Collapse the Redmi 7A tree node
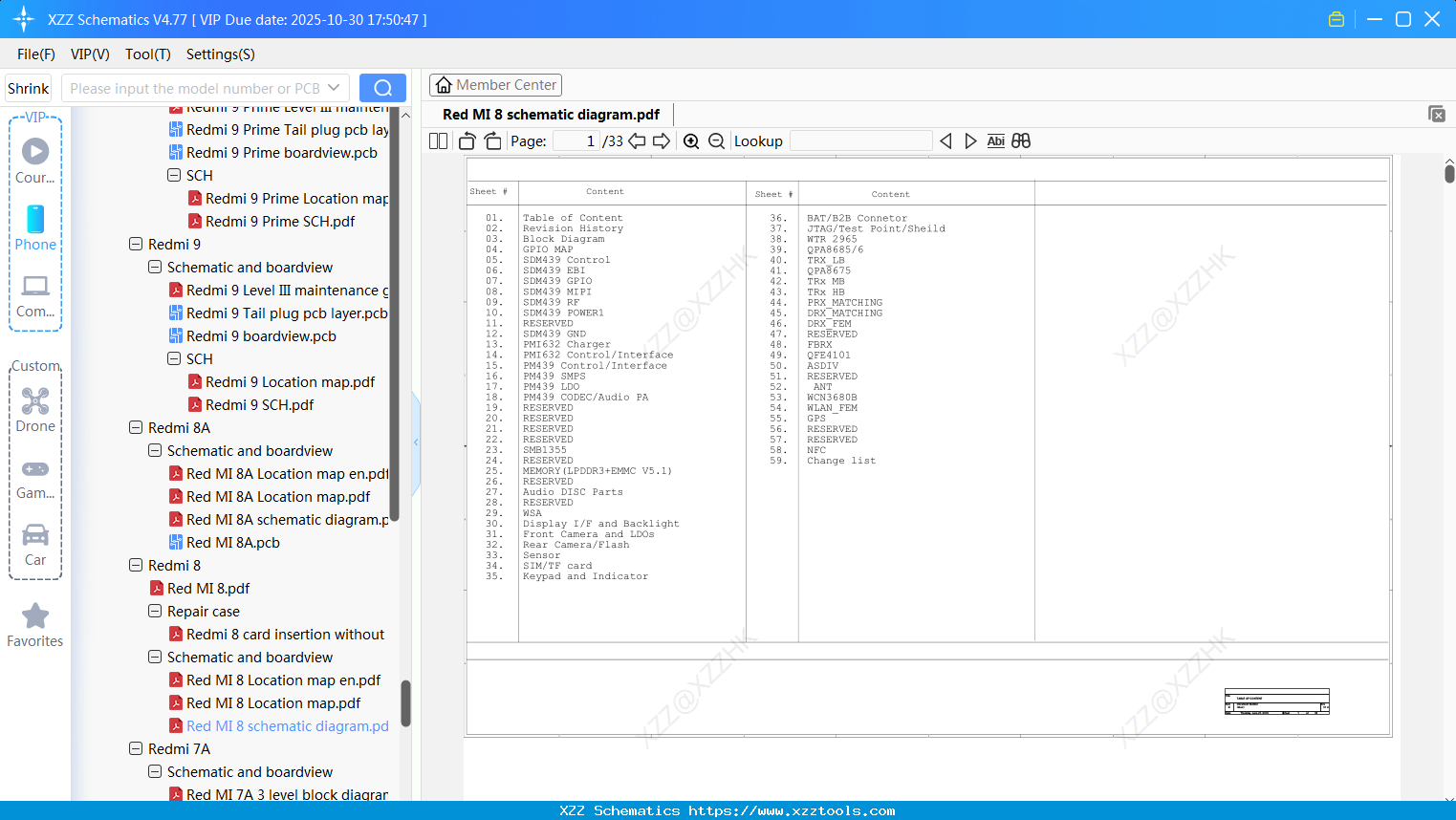This screenshot has width=1456, height=820. coord(136,748)
